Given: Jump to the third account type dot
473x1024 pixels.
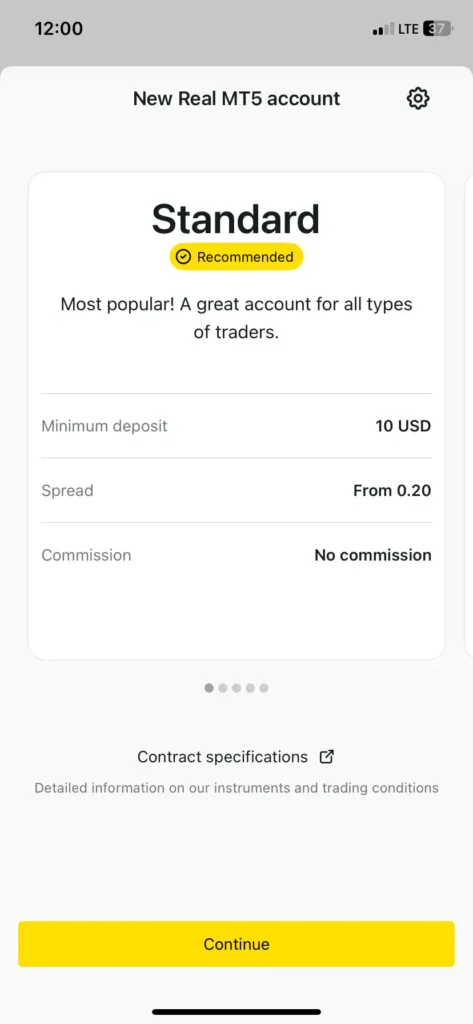Looking at the screenshot, I should point(236,688).
